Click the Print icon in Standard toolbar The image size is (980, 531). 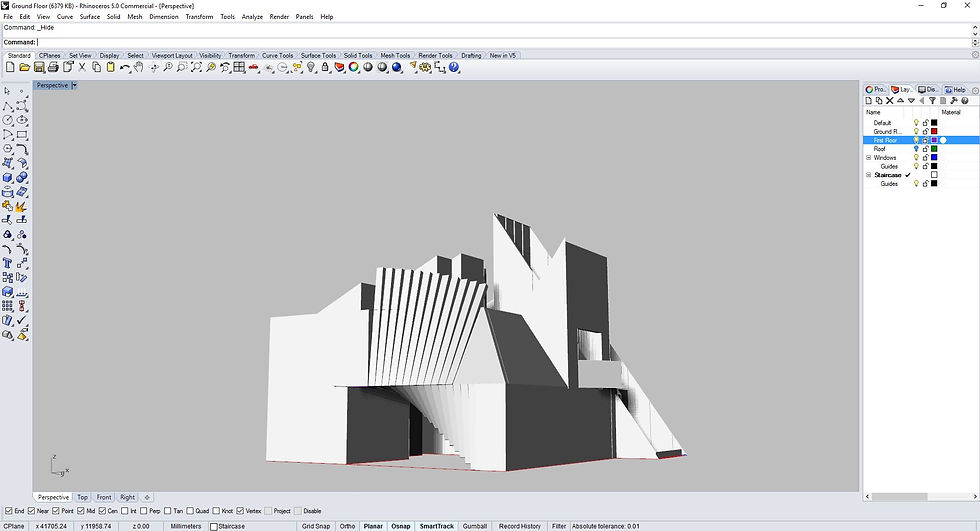point(53,67)
